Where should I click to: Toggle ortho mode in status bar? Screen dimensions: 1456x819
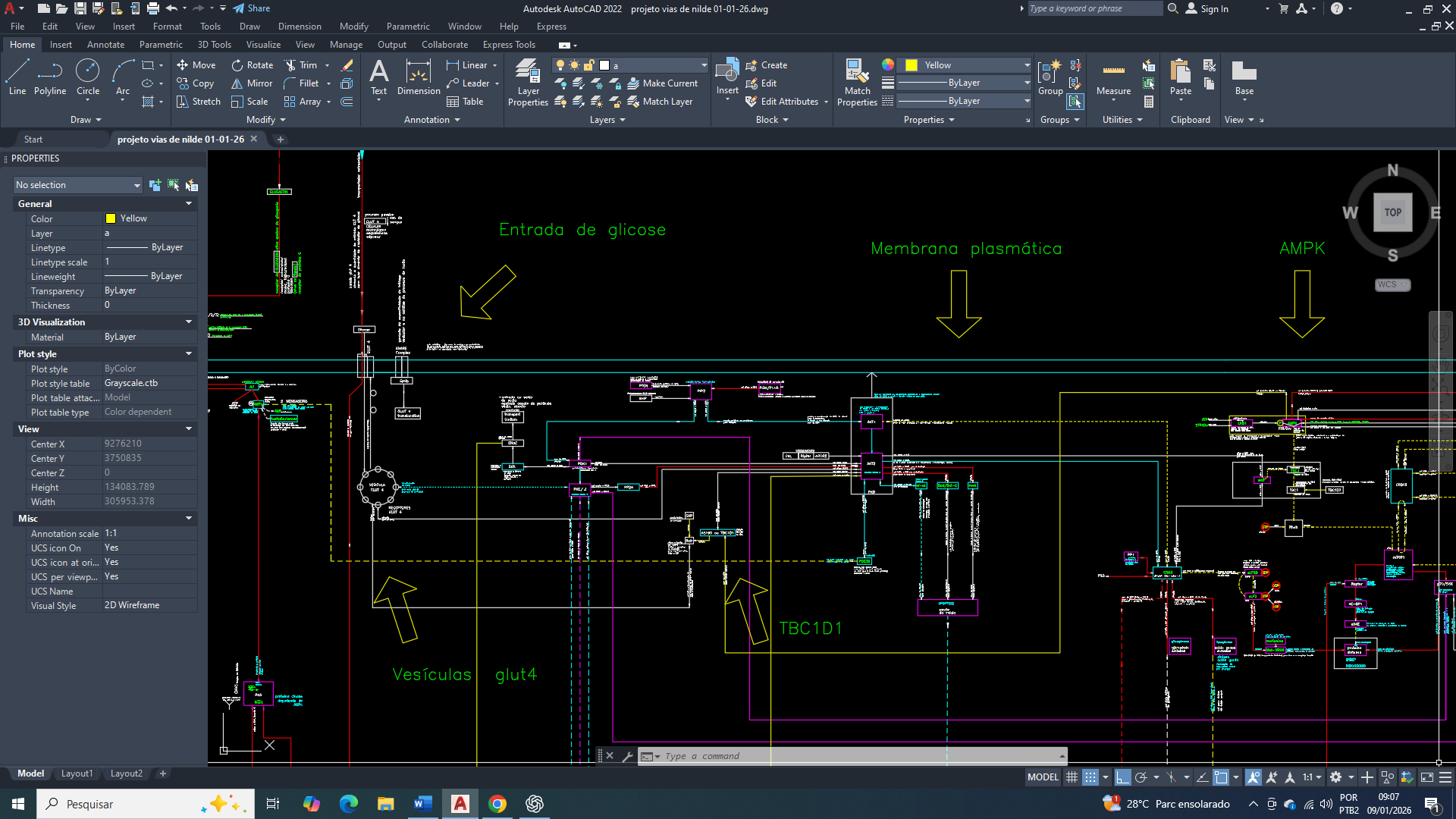click(1123, 777)
